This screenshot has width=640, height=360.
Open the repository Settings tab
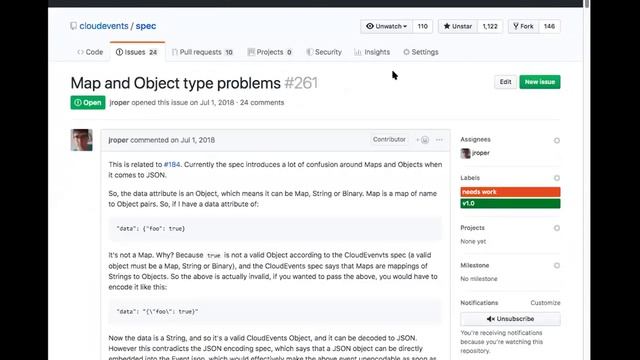point(421,52)
